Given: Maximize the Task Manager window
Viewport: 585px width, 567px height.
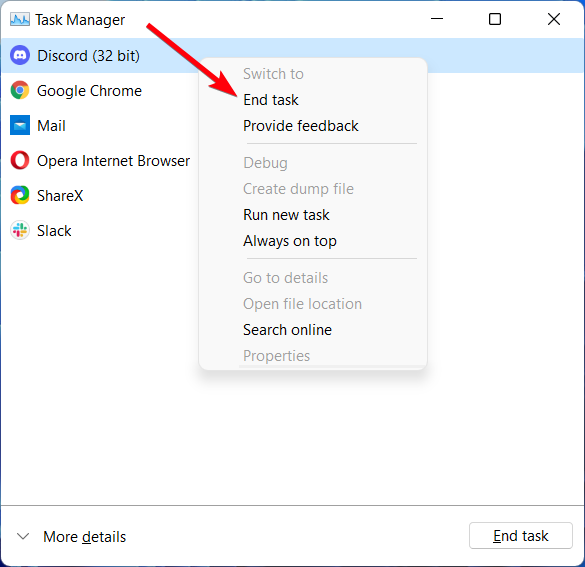Looking at the screenshot, I should click(x=495, y=19).
